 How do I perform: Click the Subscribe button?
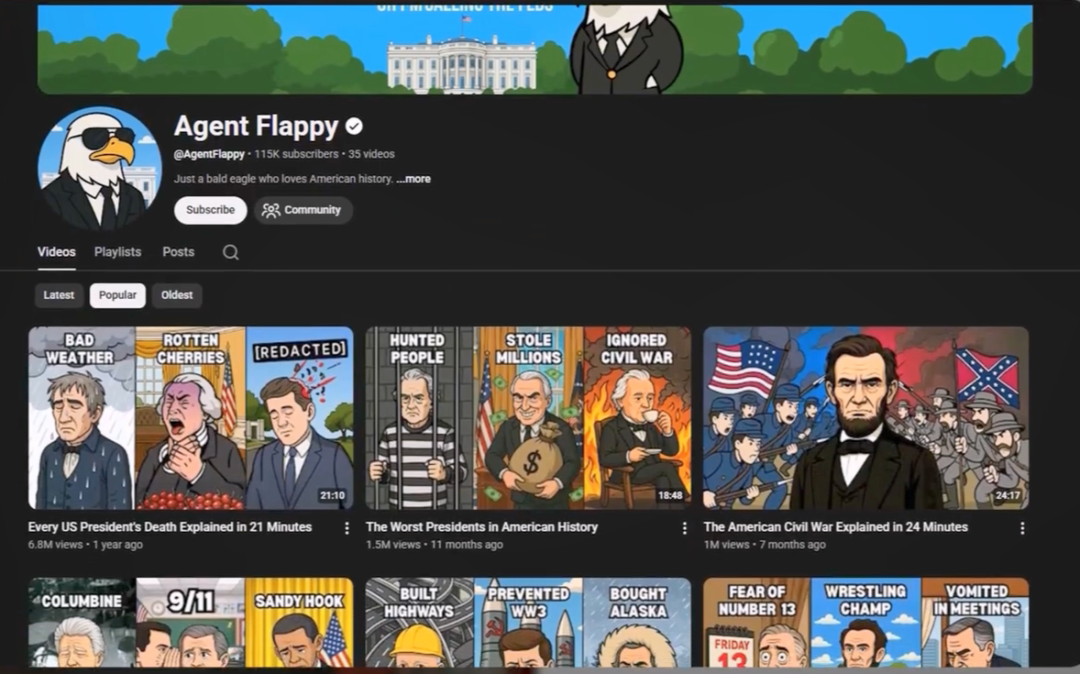coord(210,210)
